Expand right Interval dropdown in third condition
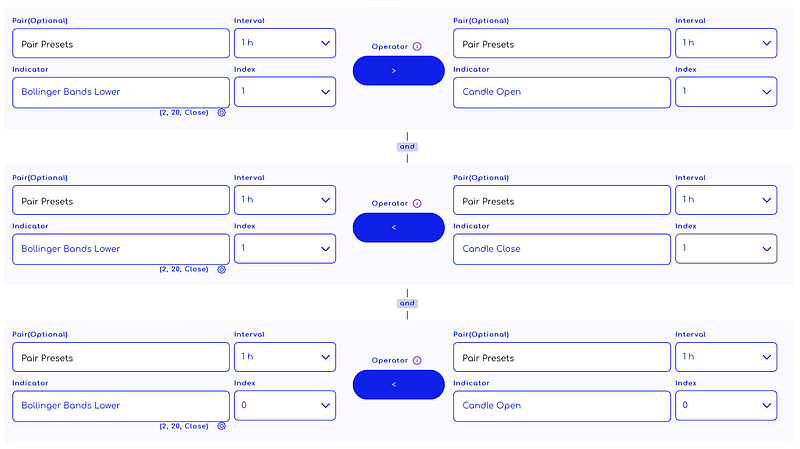800x449 pixels. 726,357
